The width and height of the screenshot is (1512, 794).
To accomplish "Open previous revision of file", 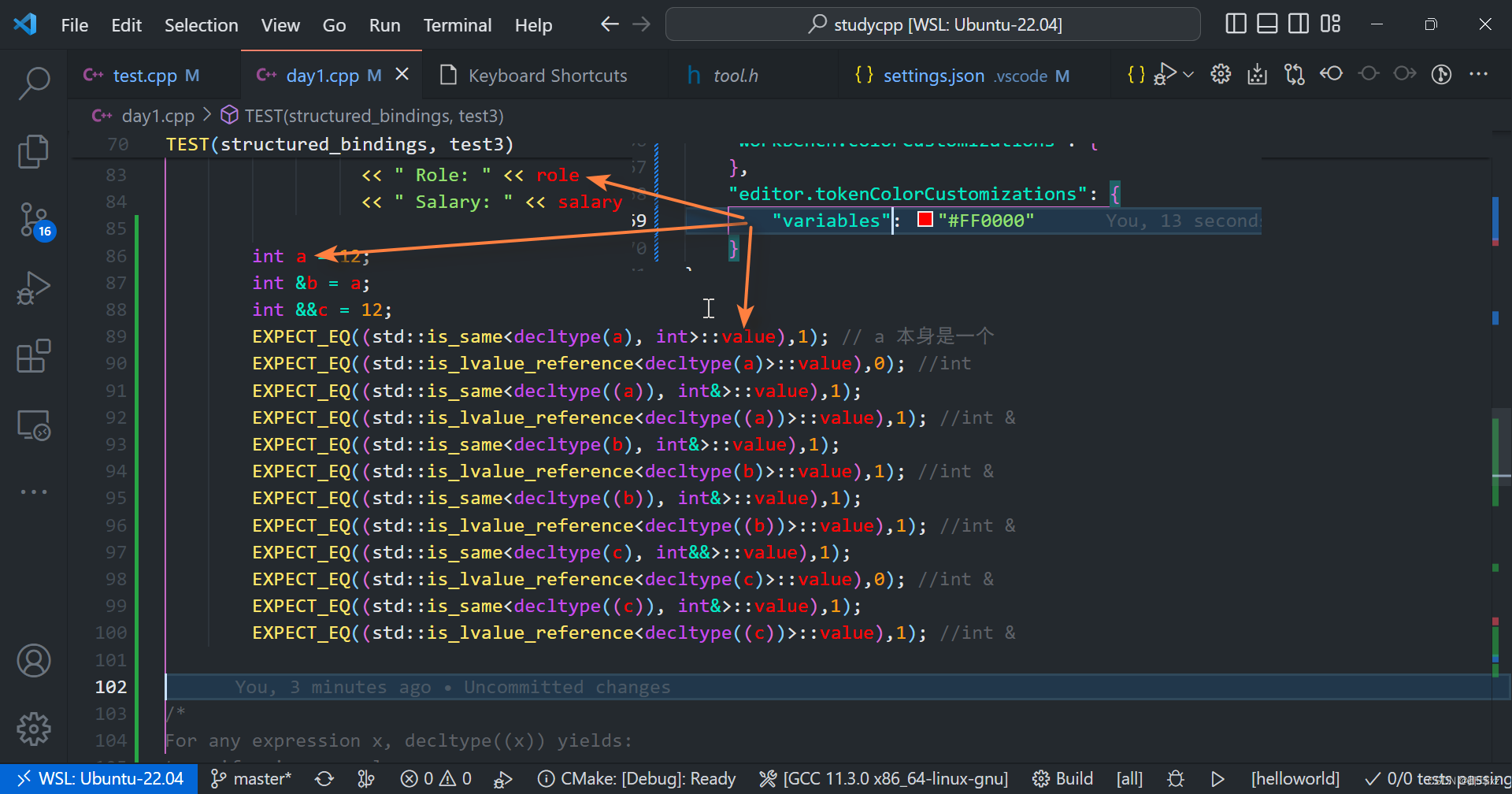I will [x=1331, y=74].
